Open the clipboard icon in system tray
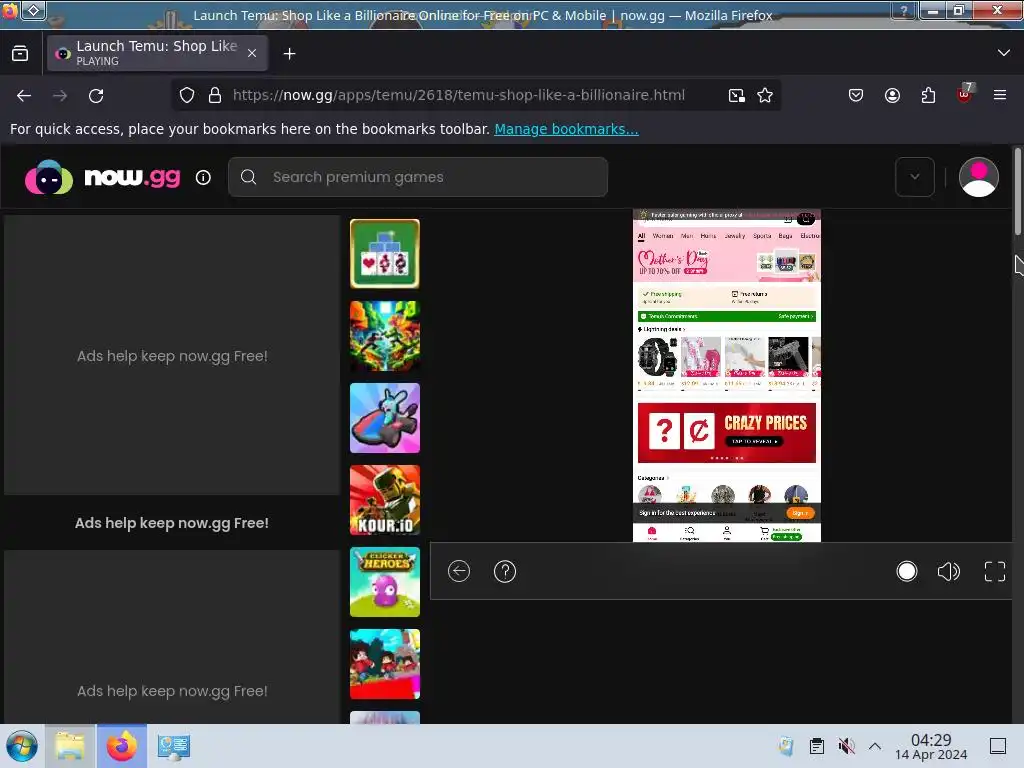1024x768 pixels. [x=816, y=746]
